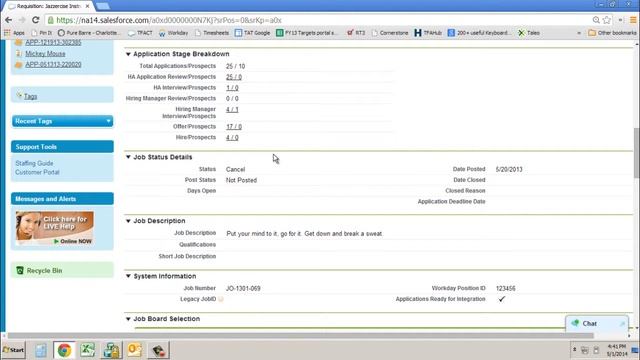Click the Tags link in sidebar
Image resolution: width=640 pixels, height=360 pixels.
pos(30,96)
